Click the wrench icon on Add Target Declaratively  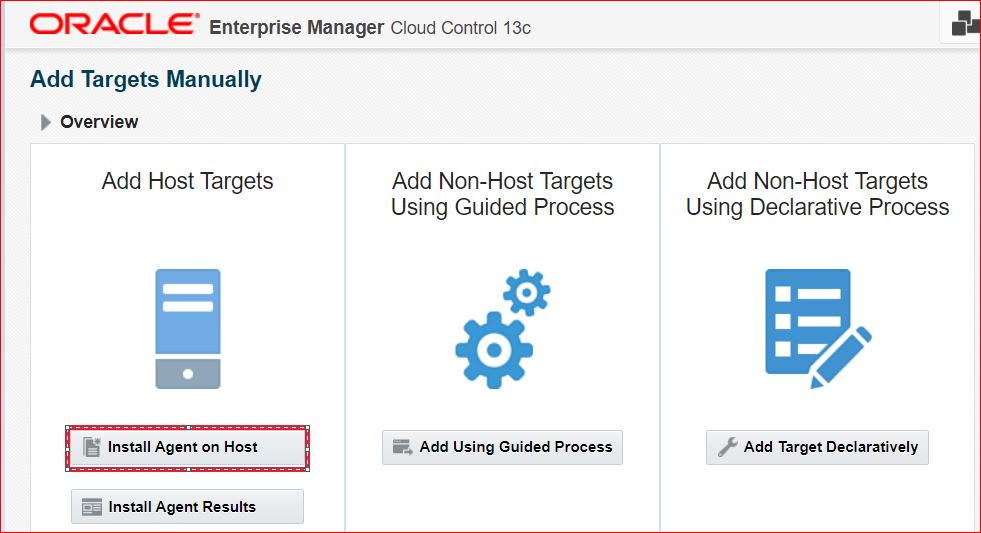[x=727, y=447]
